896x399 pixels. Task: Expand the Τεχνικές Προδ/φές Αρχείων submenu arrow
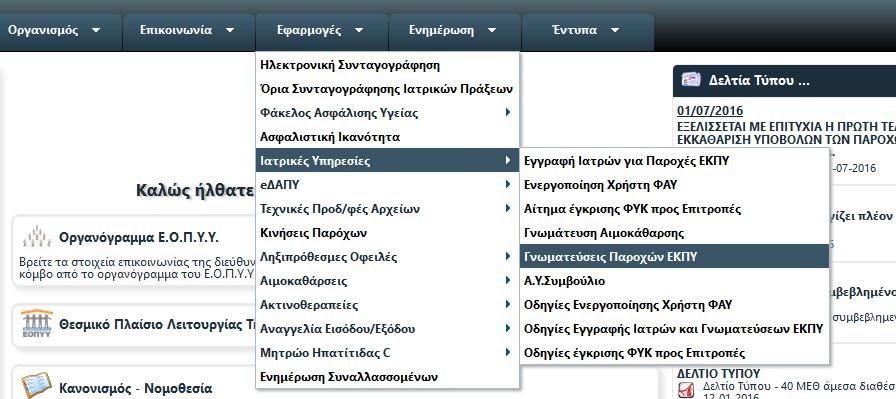(x=507, y=209)
